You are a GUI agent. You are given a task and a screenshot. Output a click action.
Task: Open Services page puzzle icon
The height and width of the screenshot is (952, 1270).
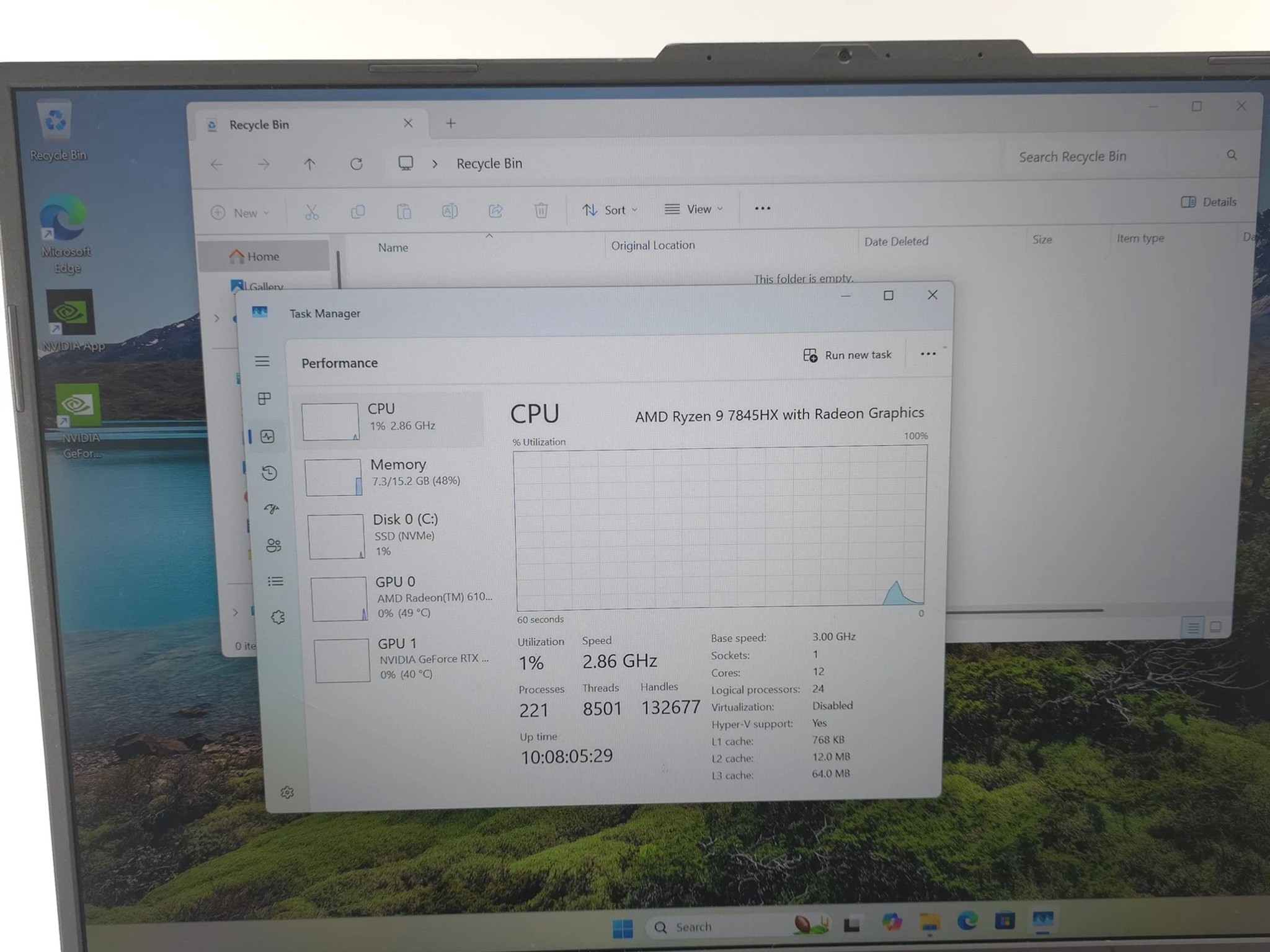point(278,617)
